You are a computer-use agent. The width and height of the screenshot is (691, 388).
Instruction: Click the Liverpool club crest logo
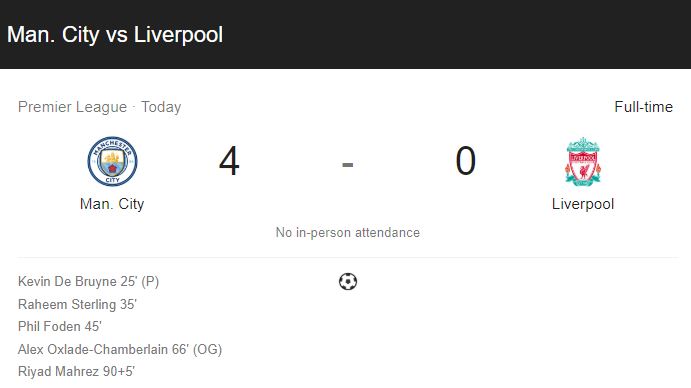pos(583,161)
